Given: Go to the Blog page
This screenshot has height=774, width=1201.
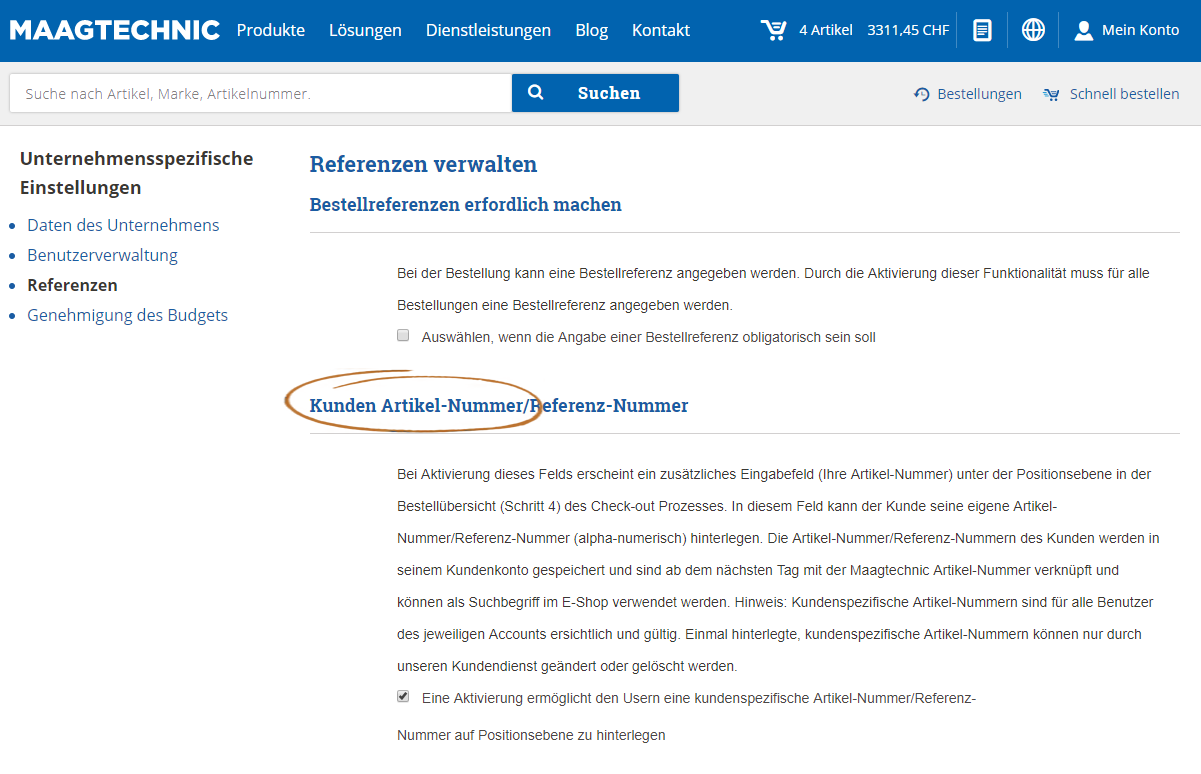Looking at the screenshot, I should click(592, 30).
